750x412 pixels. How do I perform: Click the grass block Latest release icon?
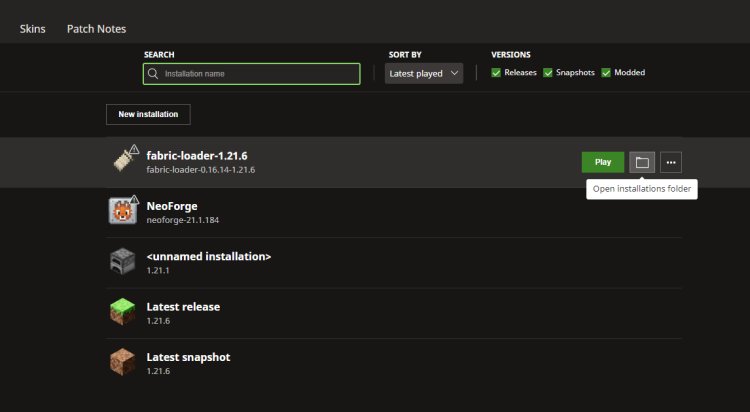(122, 312)
